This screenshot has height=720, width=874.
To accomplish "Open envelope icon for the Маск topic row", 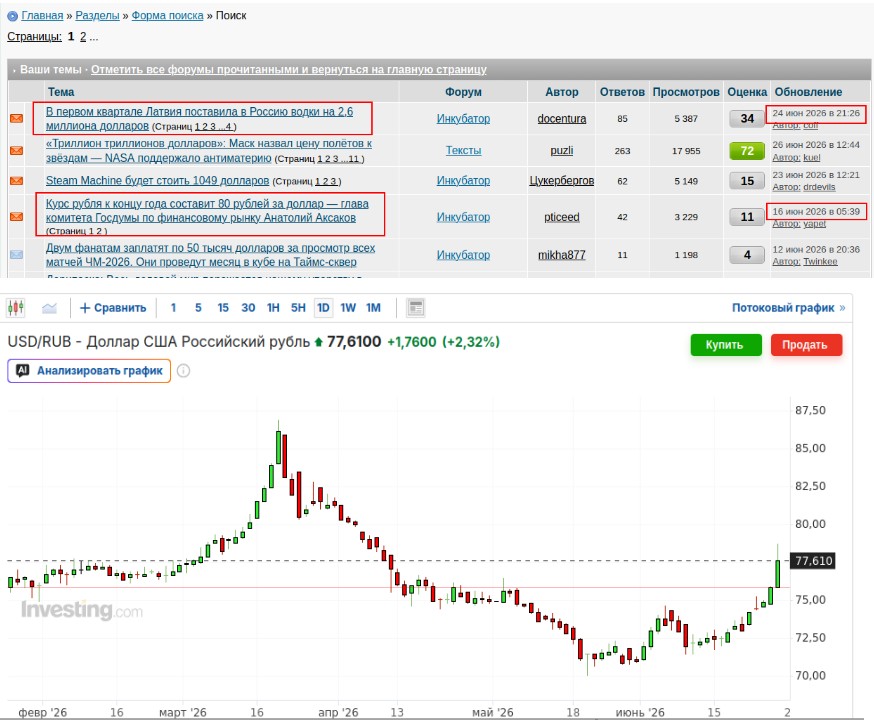I will [x=17, y=150].
